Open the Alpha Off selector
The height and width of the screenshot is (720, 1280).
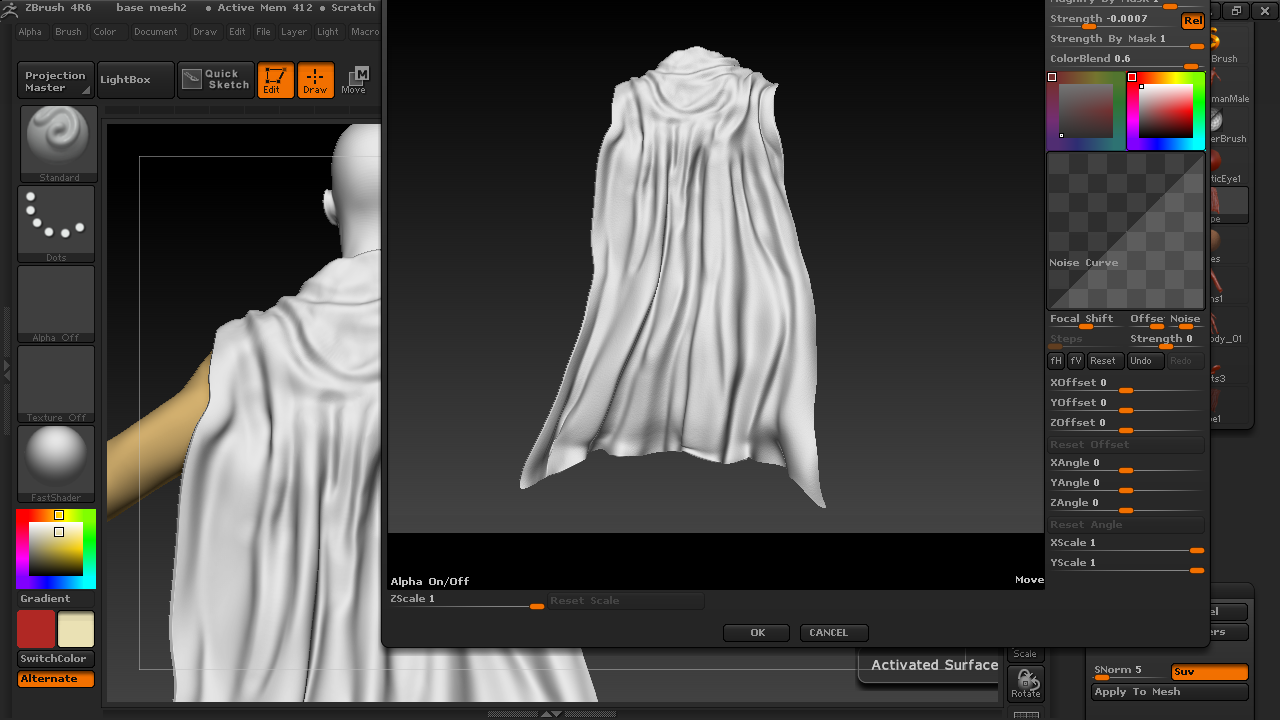[x=56, y=304]
